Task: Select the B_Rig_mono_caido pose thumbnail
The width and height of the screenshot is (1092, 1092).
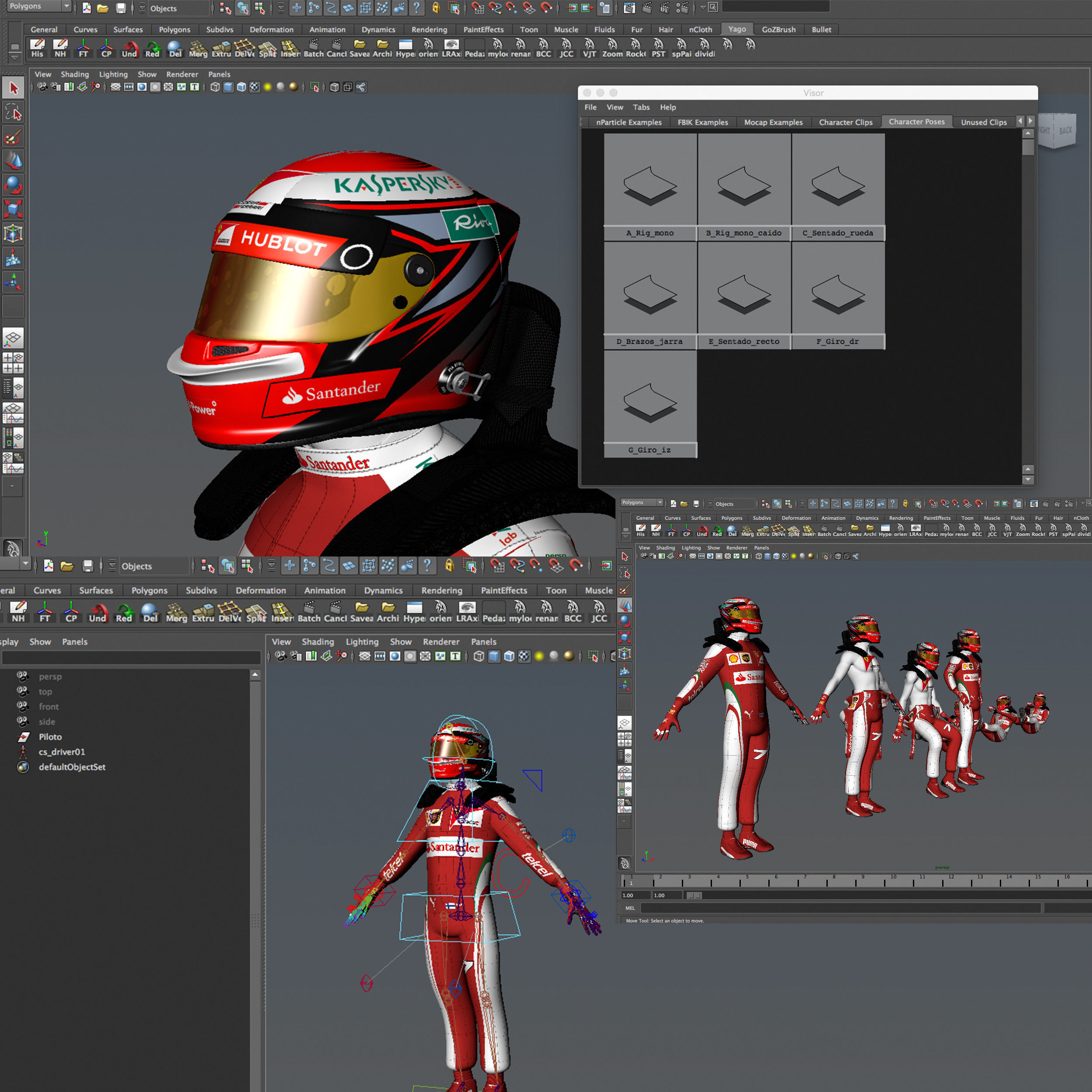Action: 744,180
